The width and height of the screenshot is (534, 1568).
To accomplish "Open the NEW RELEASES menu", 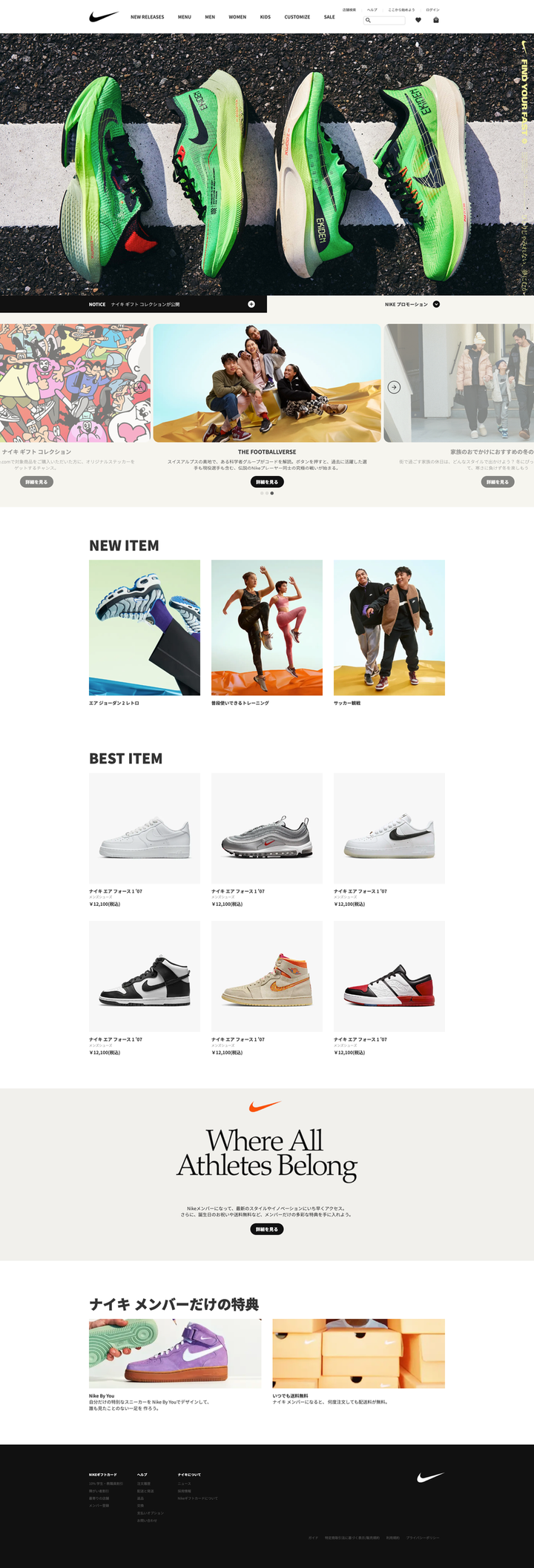I will click(148, 17).
